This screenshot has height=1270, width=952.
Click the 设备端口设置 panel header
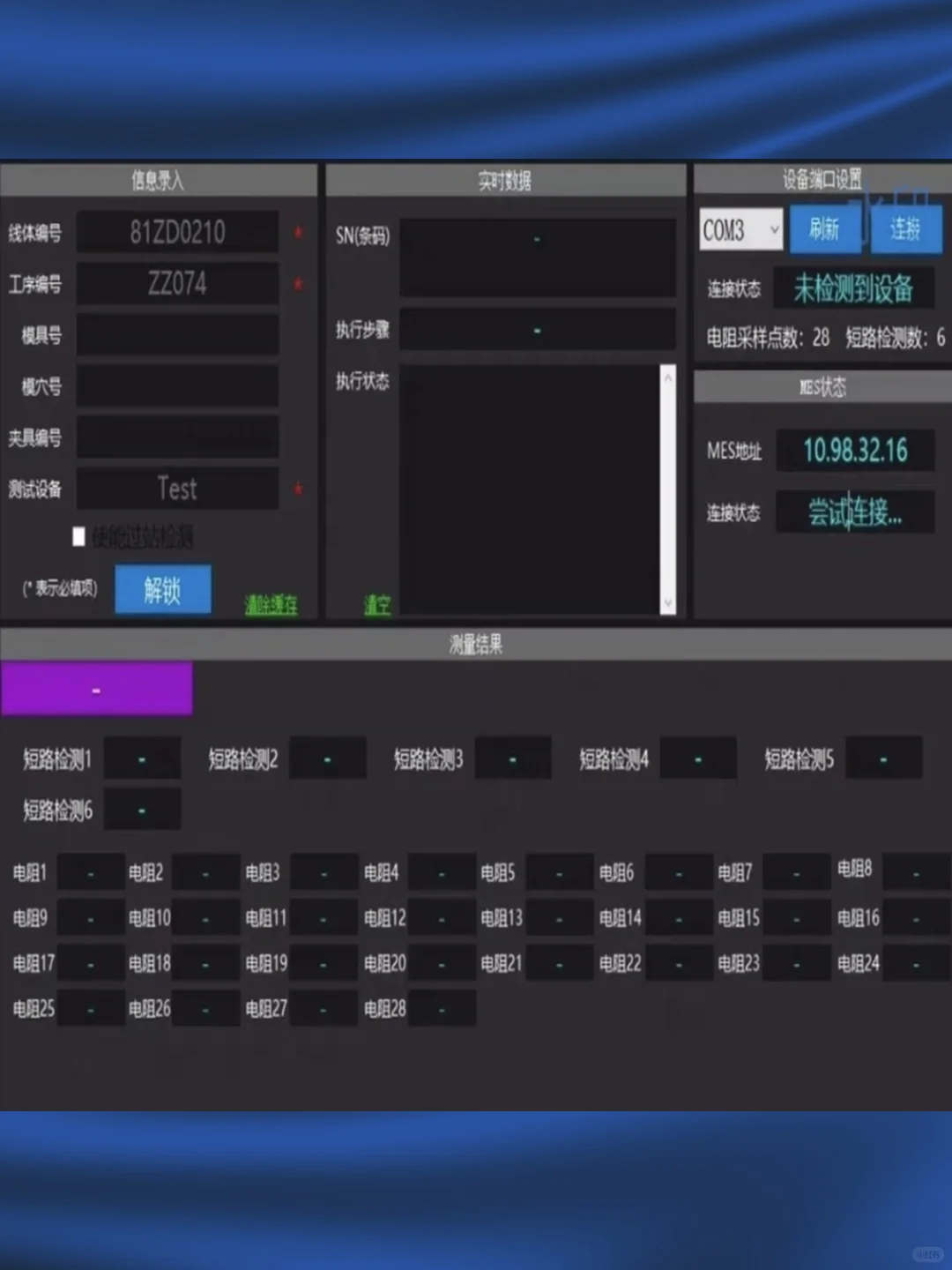point(822,179)
